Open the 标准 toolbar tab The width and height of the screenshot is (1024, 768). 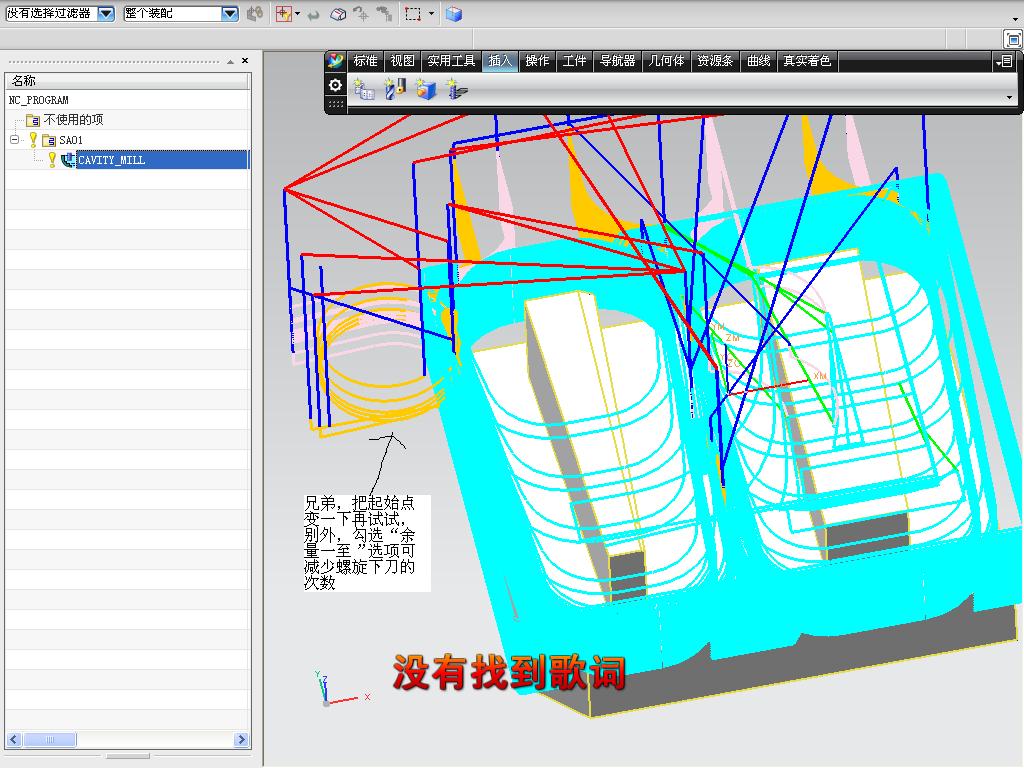pos(366,61)
